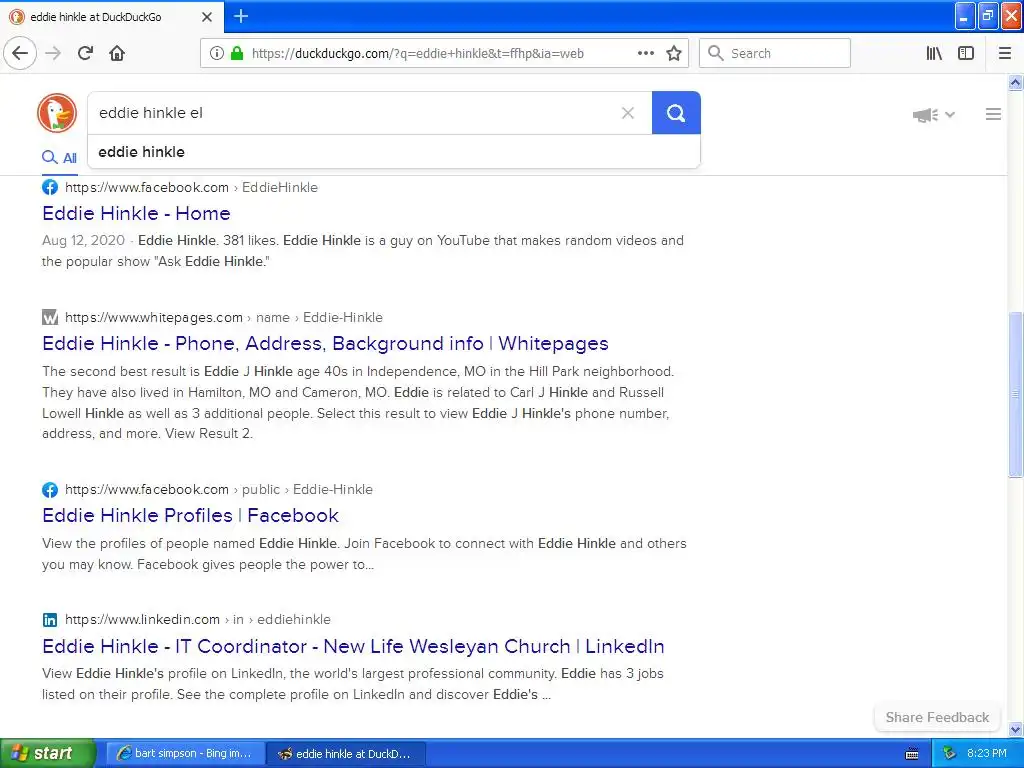Open DuckDuckGo side menu hamburger
1024x768 pixels.
tap(993, 114)
